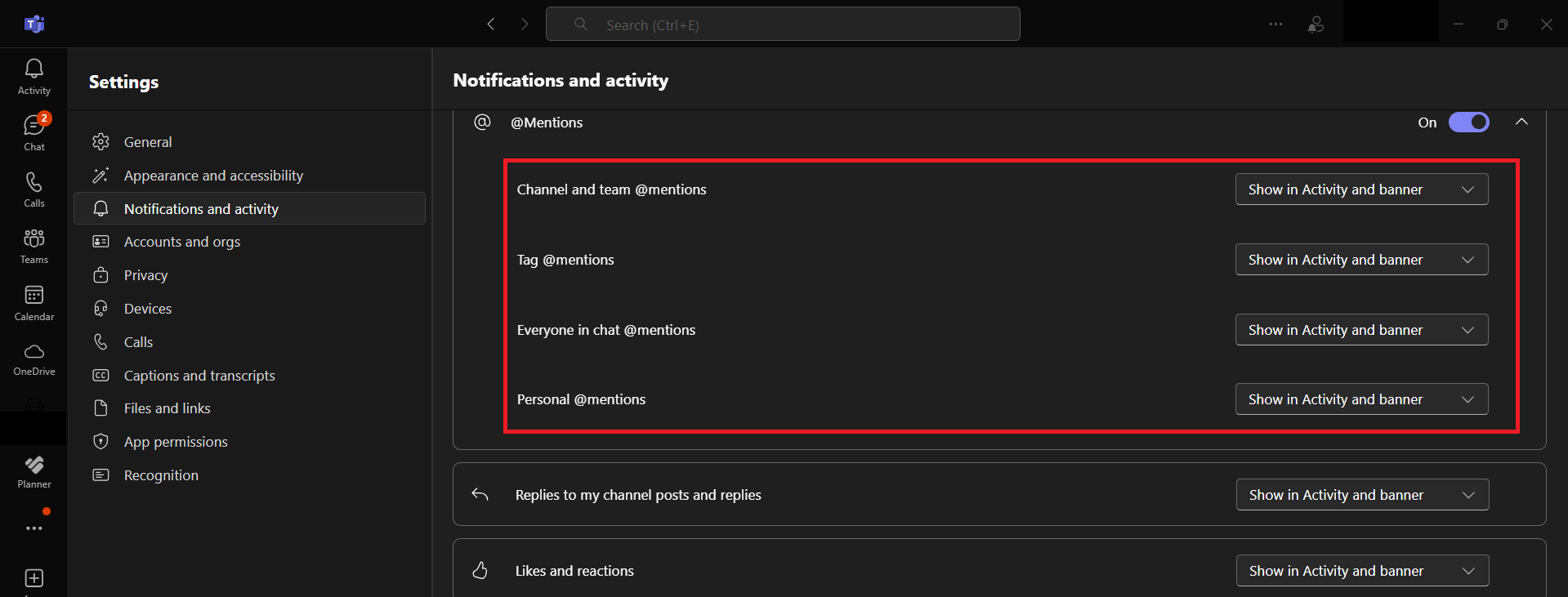Image resolution: width=1568 pixels, height=597 pixels.
Task: Click the people presence icon in title bar
Action: (x=1316, y=25)
